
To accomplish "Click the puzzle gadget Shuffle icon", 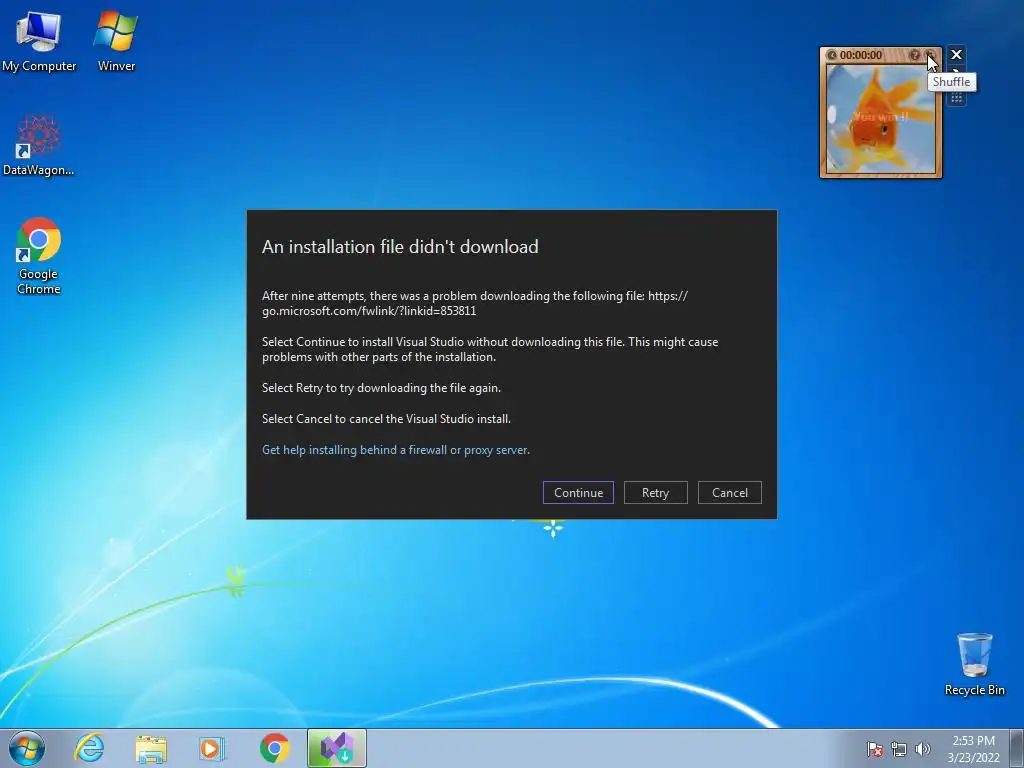I will coord(929,55).
